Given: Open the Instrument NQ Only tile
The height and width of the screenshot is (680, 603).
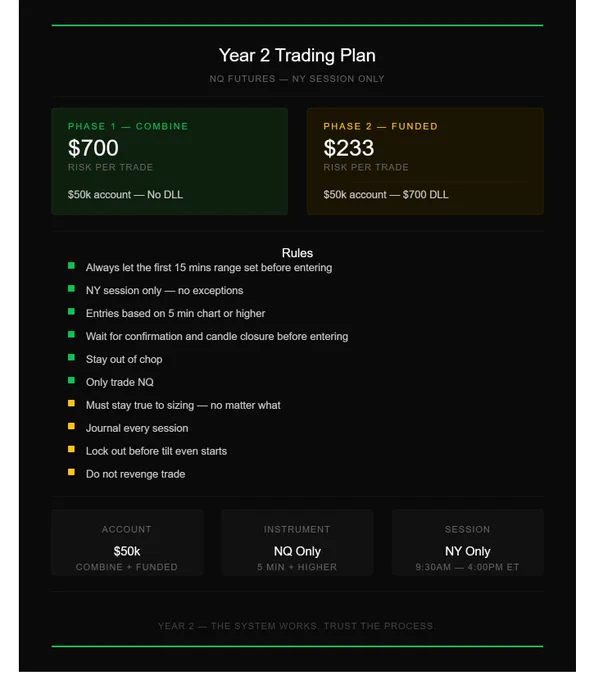Looking at the screenshot, I should (x=297, y=543).
